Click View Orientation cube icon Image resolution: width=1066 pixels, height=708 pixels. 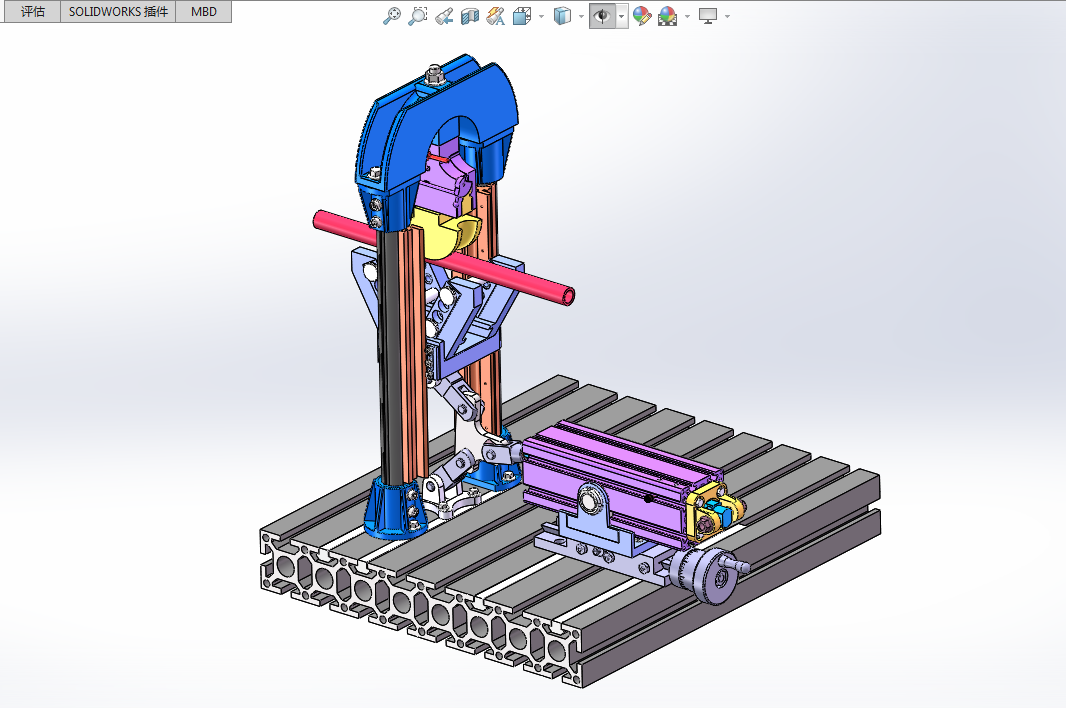(x=522, y=16)
